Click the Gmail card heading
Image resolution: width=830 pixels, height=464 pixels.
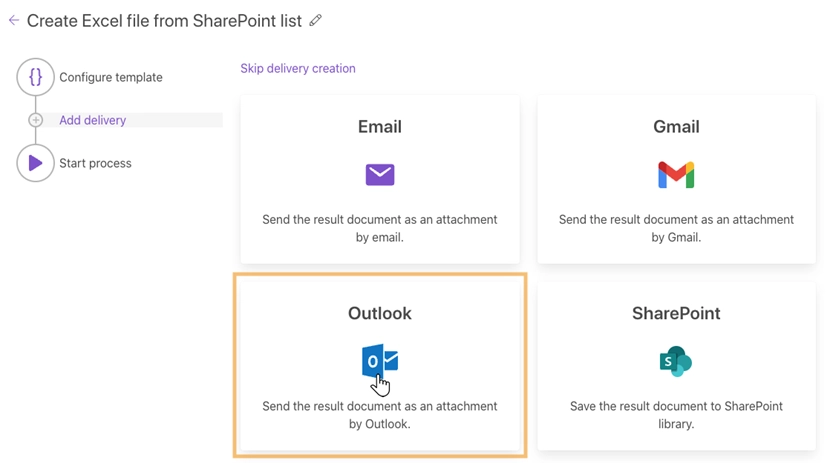pyautogui.click(x=676, y=127)
